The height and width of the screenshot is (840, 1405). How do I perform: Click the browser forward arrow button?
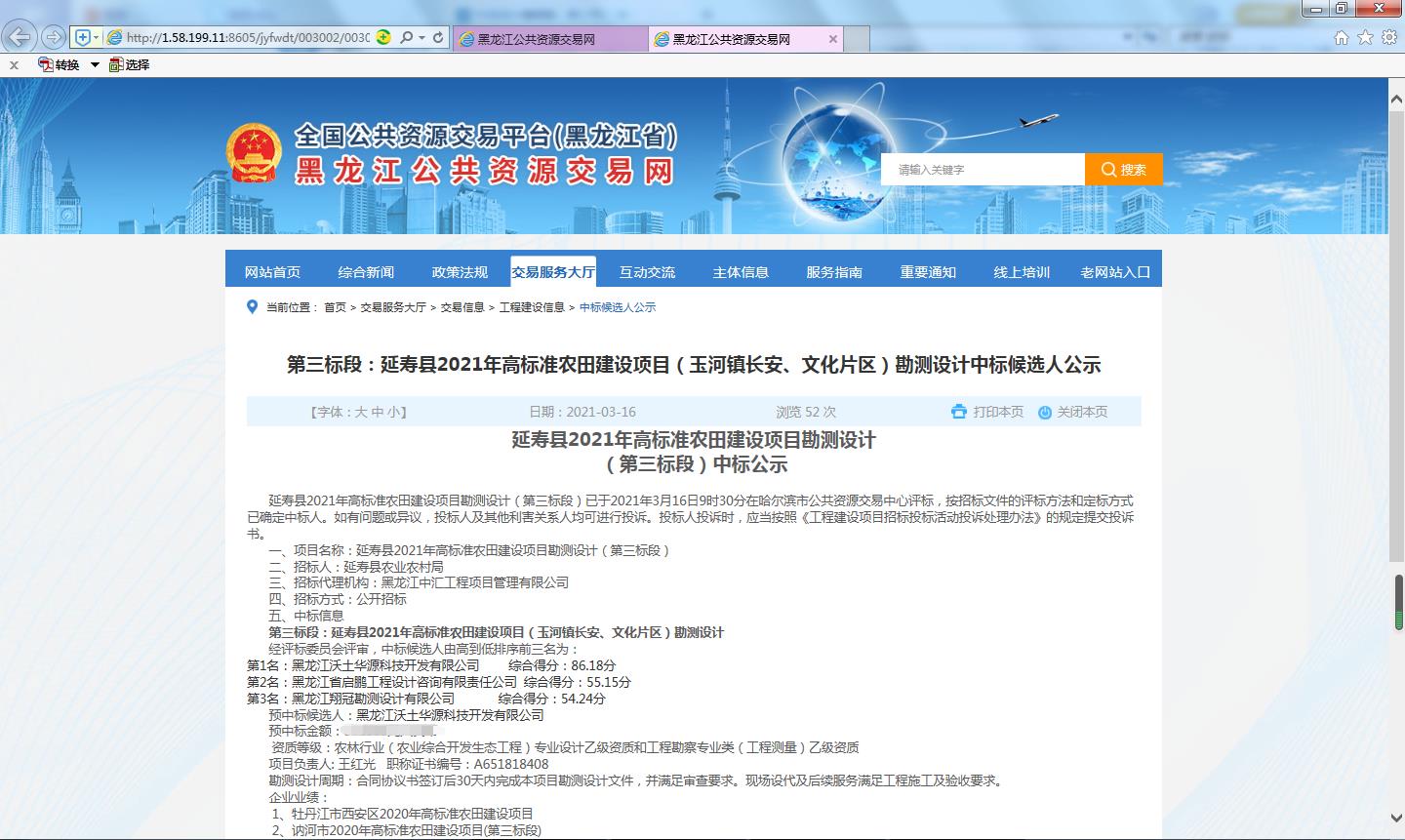pos(53,38)
